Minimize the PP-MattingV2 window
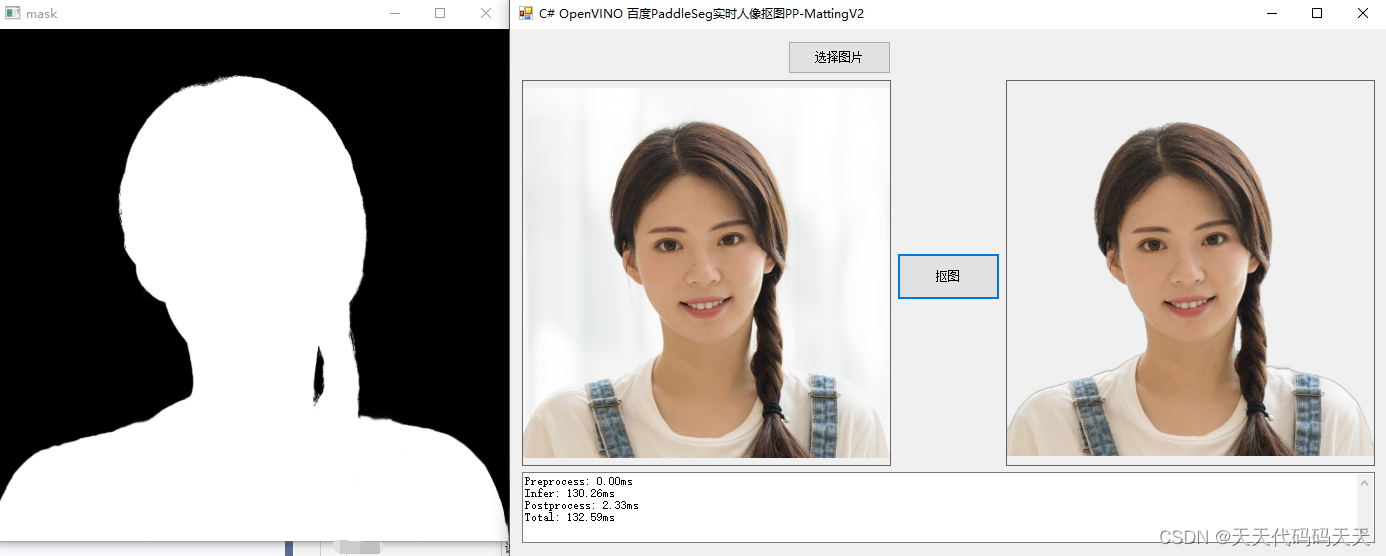Screen dimensions: 1386x556 pos(1272,14)
